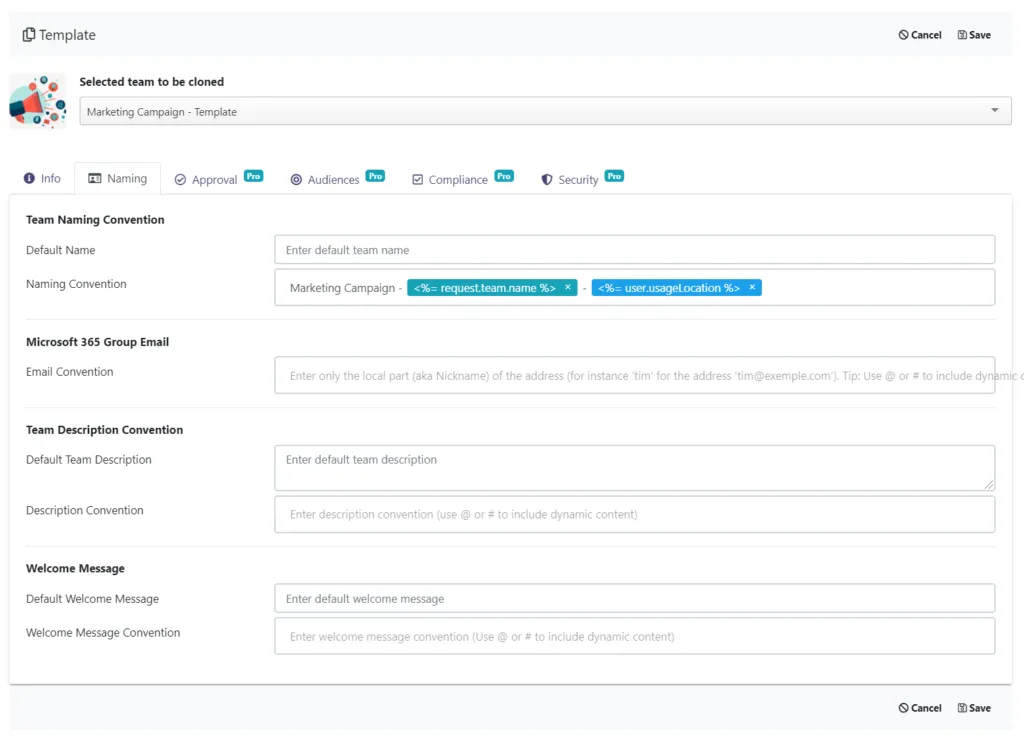This screenshot has width=1024, height=740.
Task: Switch to the Info tab
Action: [x=42, y=178]
